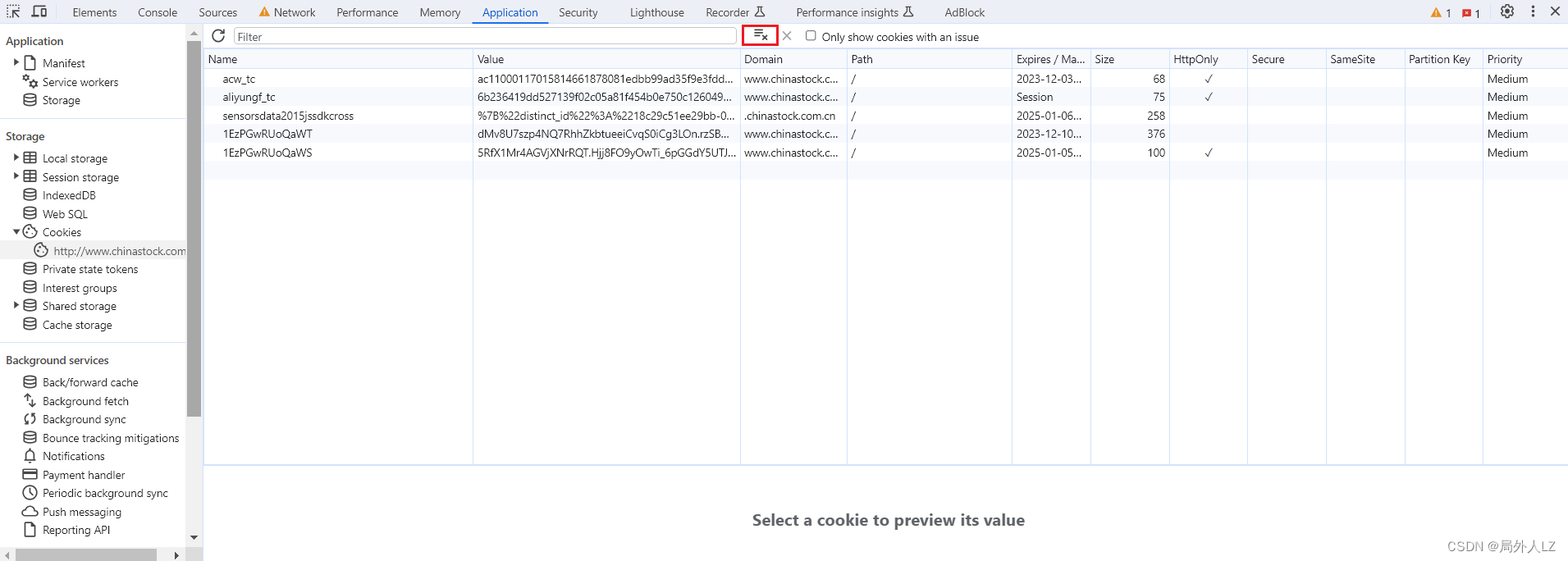Expand the Shared storage node

pos(16,305)
